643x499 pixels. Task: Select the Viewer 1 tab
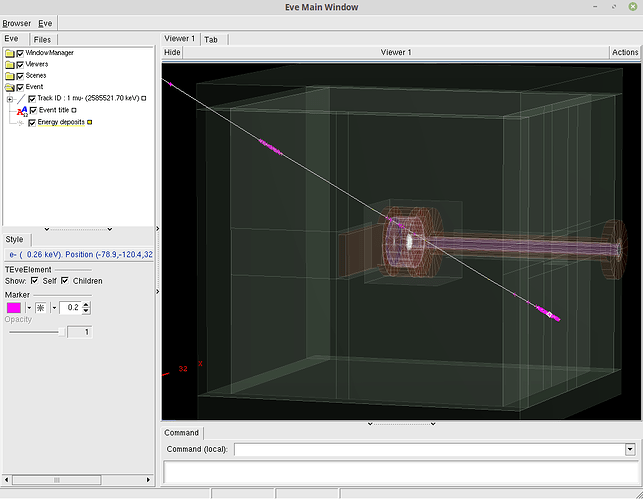point(180,39)
